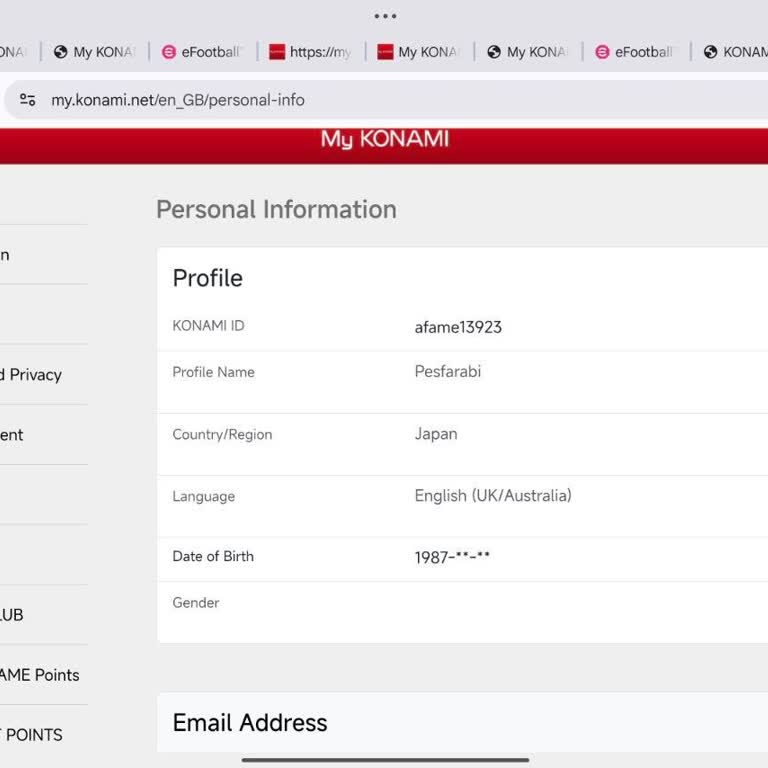Switch to the second globe-icon My KONA tab
Image resolution: width=768 pixels, height=768 pixels.
pos(528,52)
